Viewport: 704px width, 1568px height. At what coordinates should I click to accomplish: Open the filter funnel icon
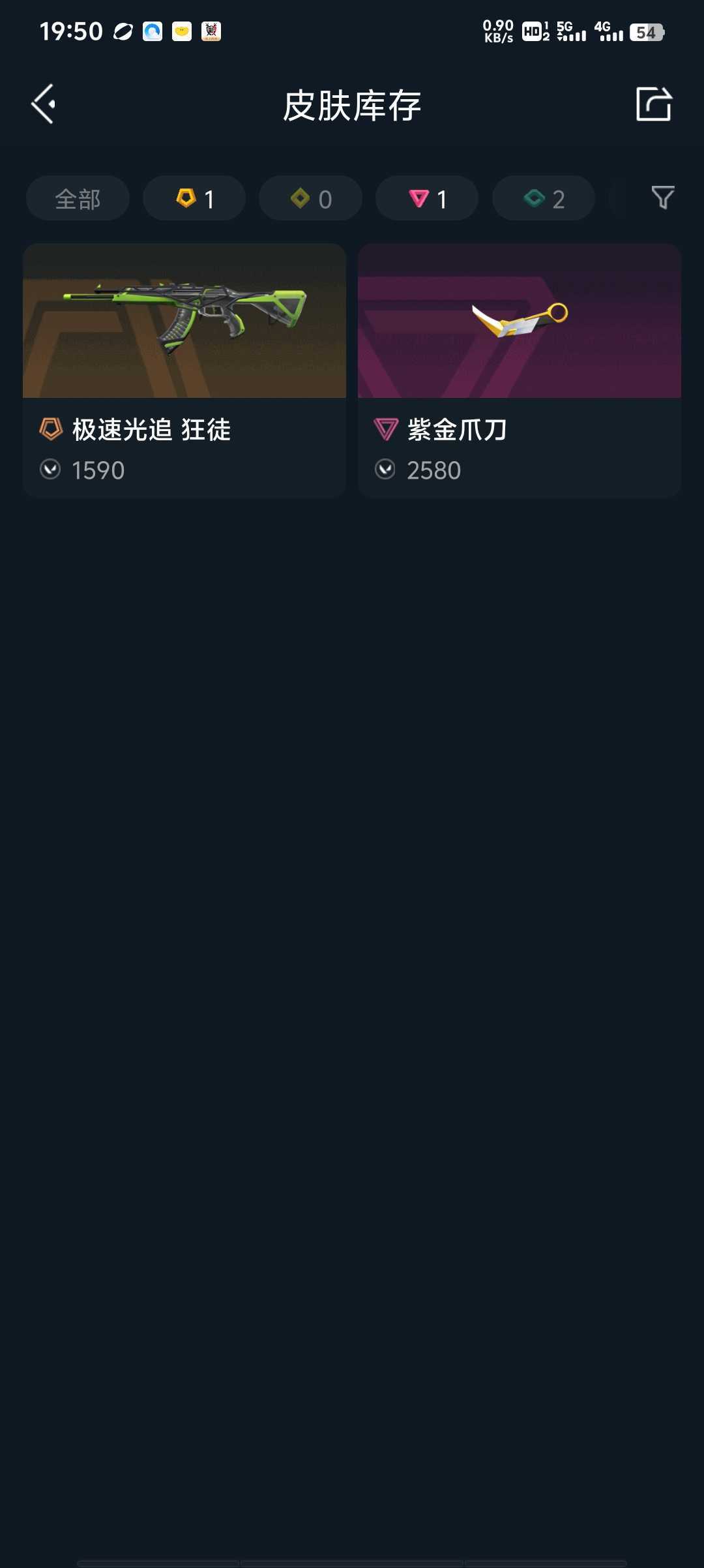pos(662,198)
